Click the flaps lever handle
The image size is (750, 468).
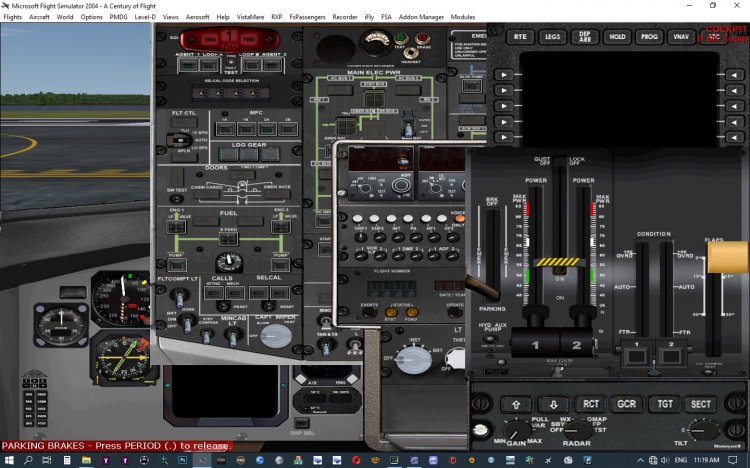[727, 257]
